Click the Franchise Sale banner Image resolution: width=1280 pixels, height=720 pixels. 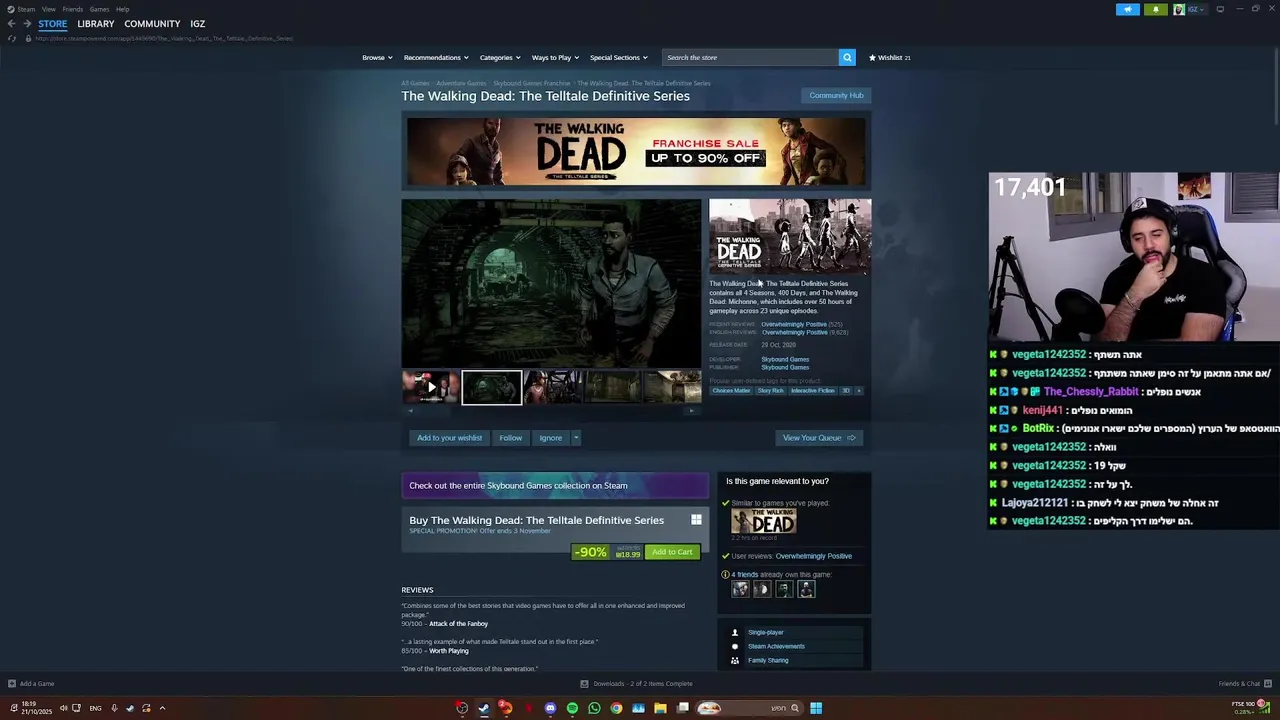(x=636, y=151)
